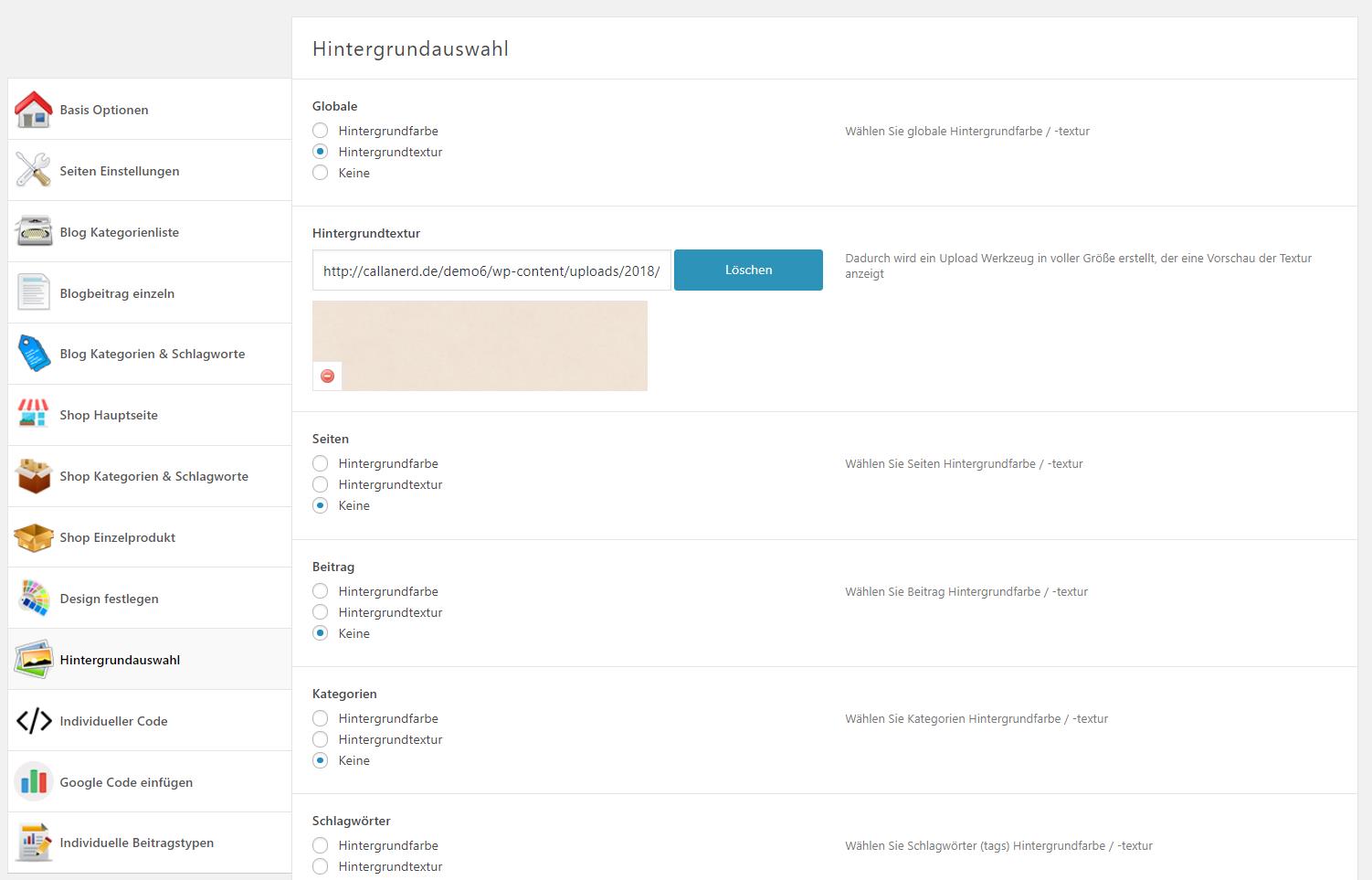
Task: Click the Hintergrundauswahl page heading
Action: click(410, 49)
